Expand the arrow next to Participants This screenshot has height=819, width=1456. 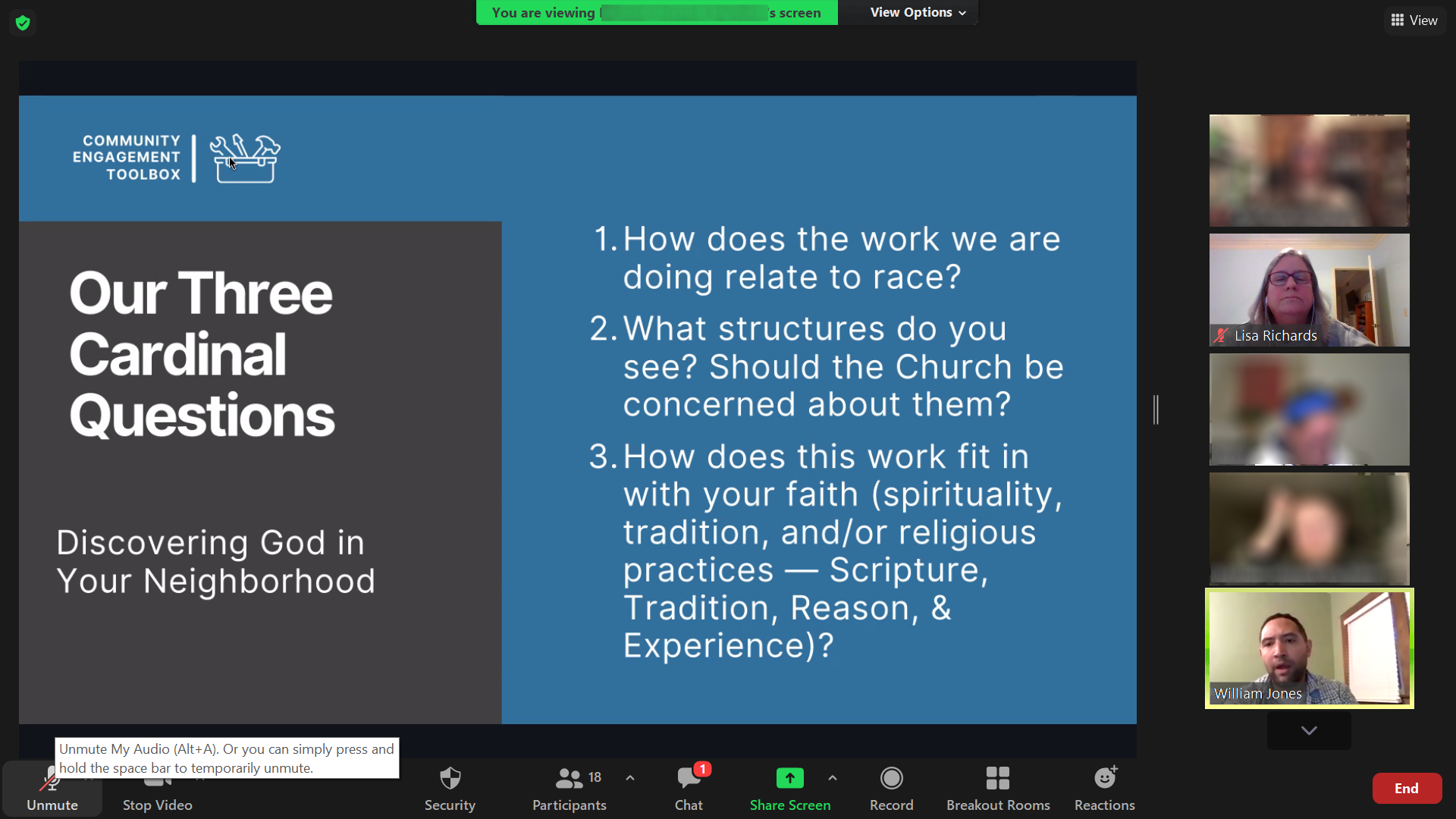pos(630,778)
